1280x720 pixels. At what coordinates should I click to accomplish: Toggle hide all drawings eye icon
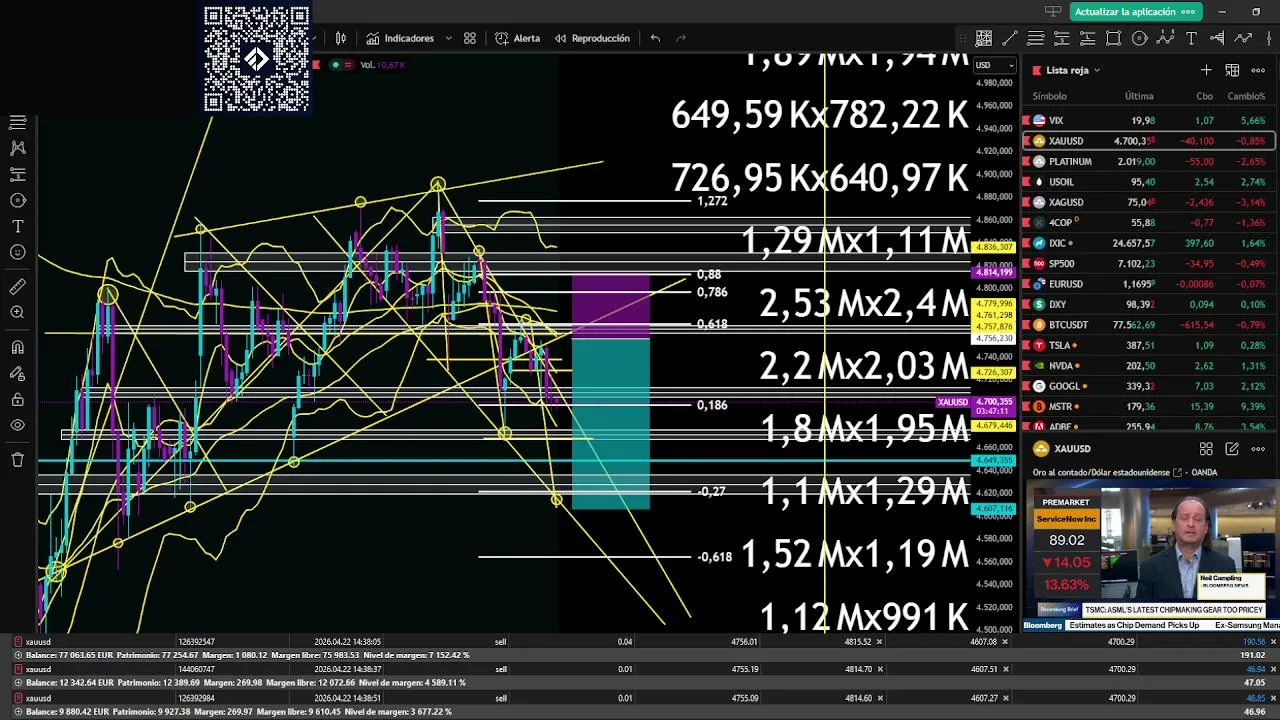pos(17,425)
